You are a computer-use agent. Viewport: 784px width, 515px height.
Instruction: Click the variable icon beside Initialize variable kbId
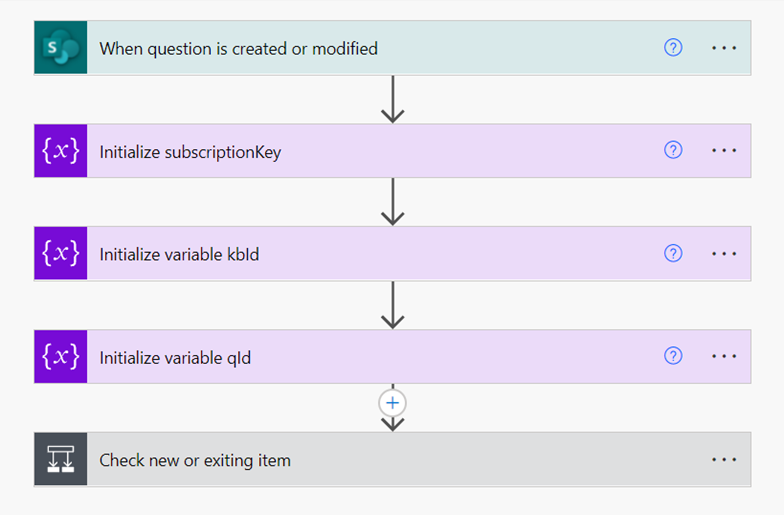61,254
